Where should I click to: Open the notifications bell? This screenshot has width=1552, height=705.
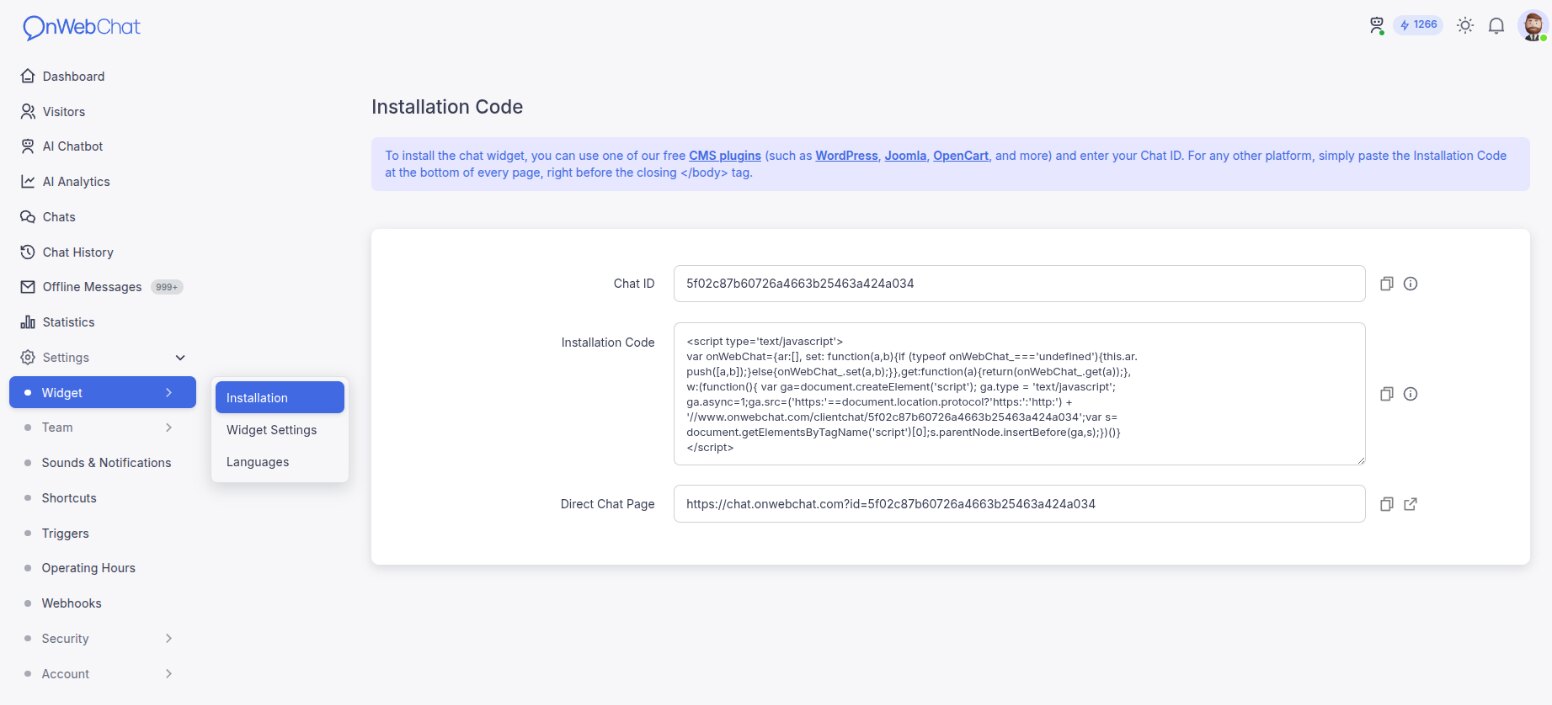tap(1497, 26)
